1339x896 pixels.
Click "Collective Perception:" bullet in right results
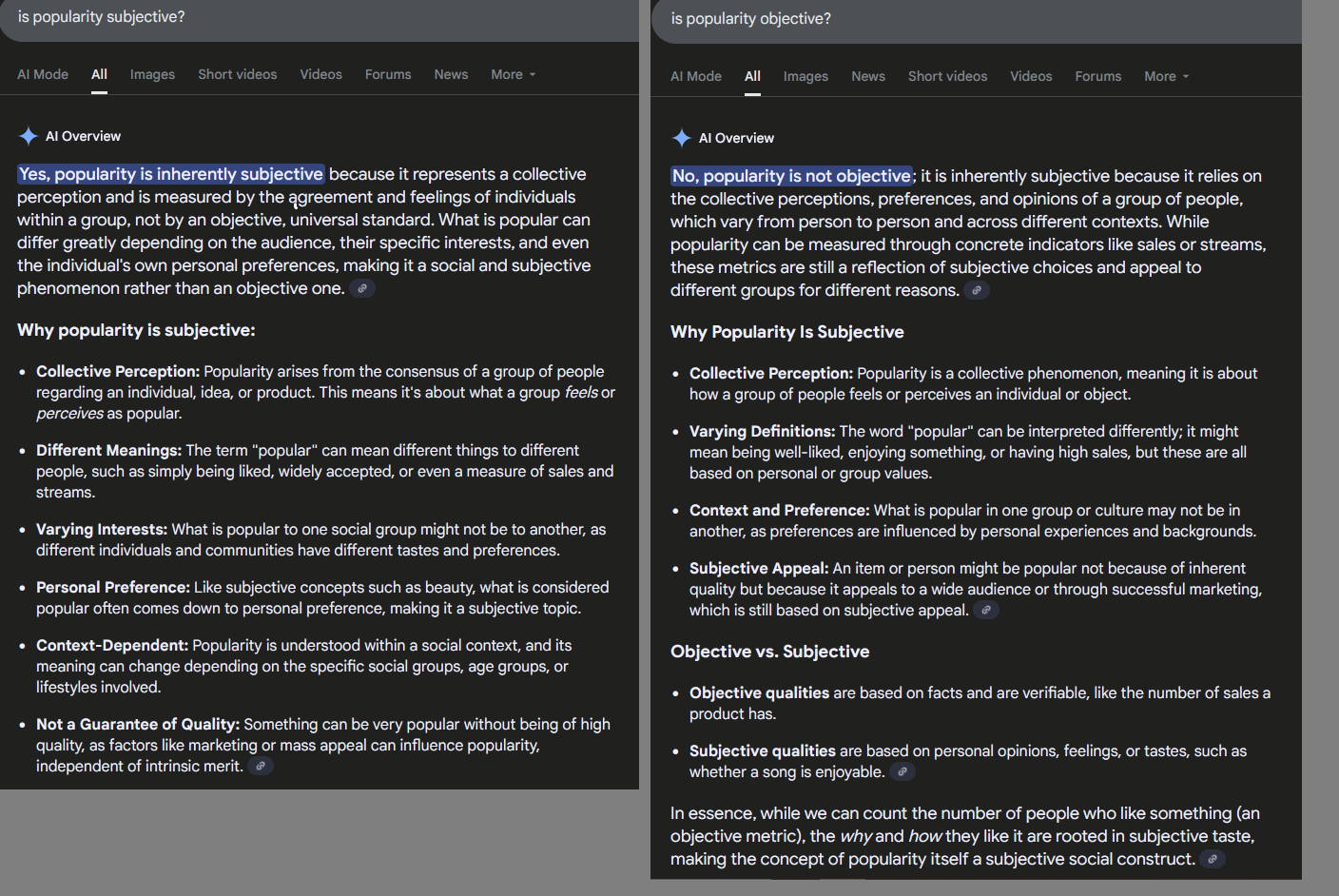tap(771, 373)
